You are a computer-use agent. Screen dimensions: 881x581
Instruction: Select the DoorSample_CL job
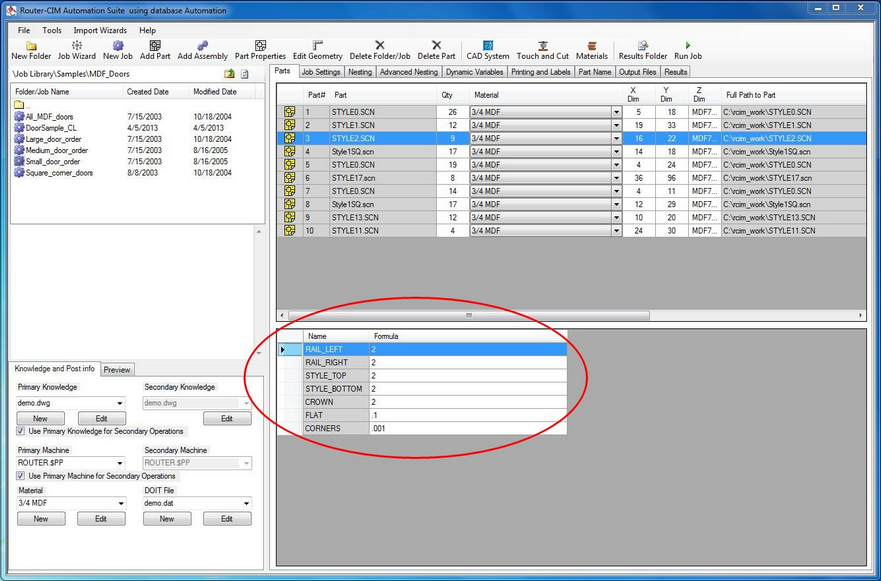51,128
